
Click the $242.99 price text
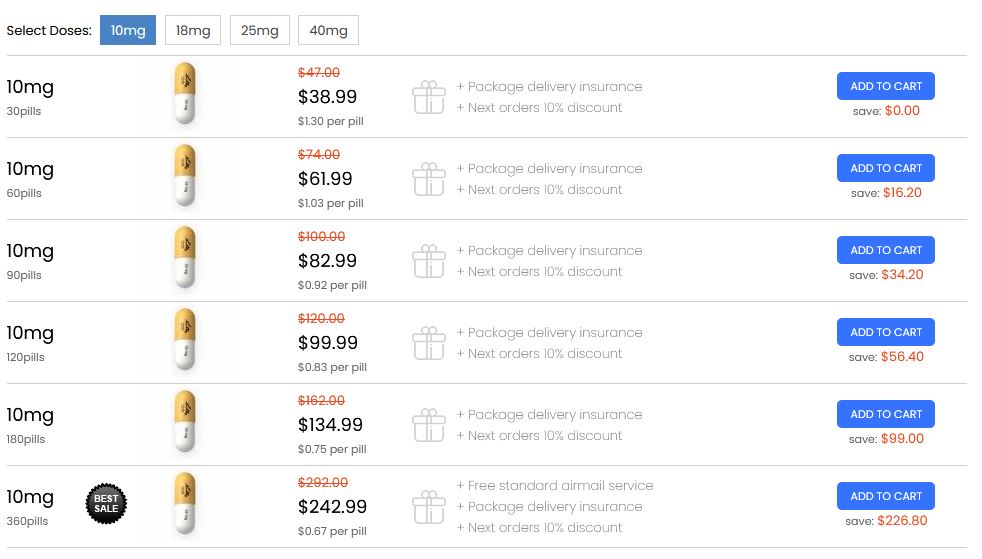pyautogui.click(x=333, y=506)
